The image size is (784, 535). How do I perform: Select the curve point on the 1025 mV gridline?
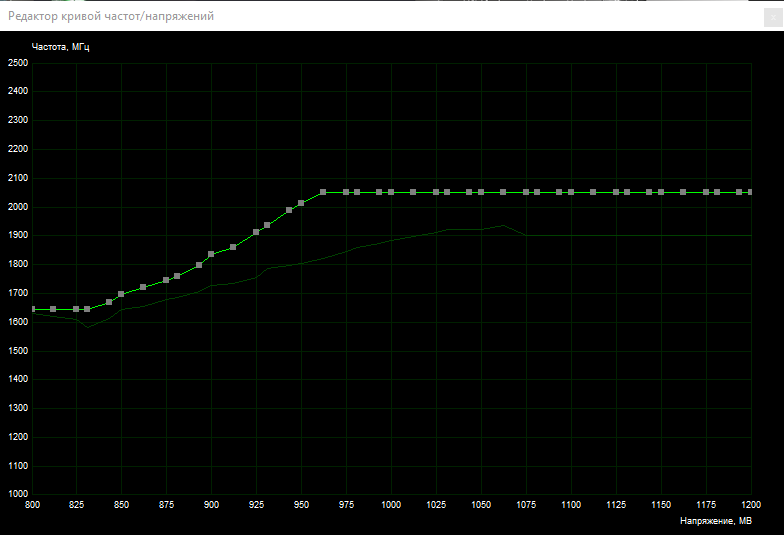point(436,192)
